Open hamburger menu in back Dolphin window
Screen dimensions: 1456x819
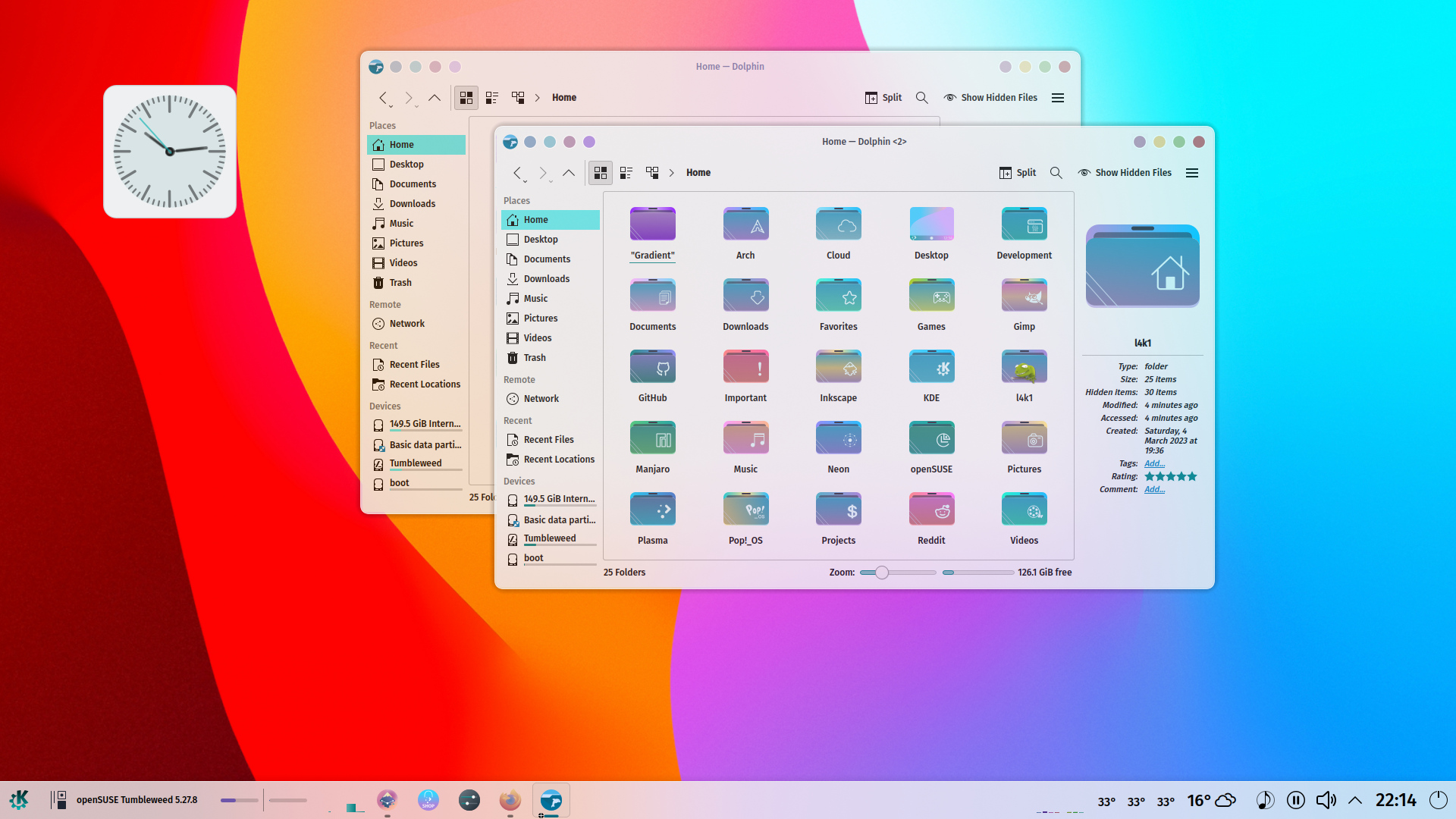(x=1058, y=98)
